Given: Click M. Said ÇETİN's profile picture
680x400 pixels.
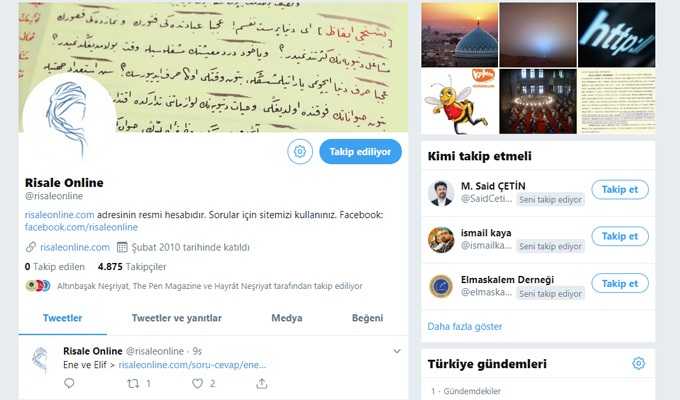Looking at the screenshot, I should [441, 193].
